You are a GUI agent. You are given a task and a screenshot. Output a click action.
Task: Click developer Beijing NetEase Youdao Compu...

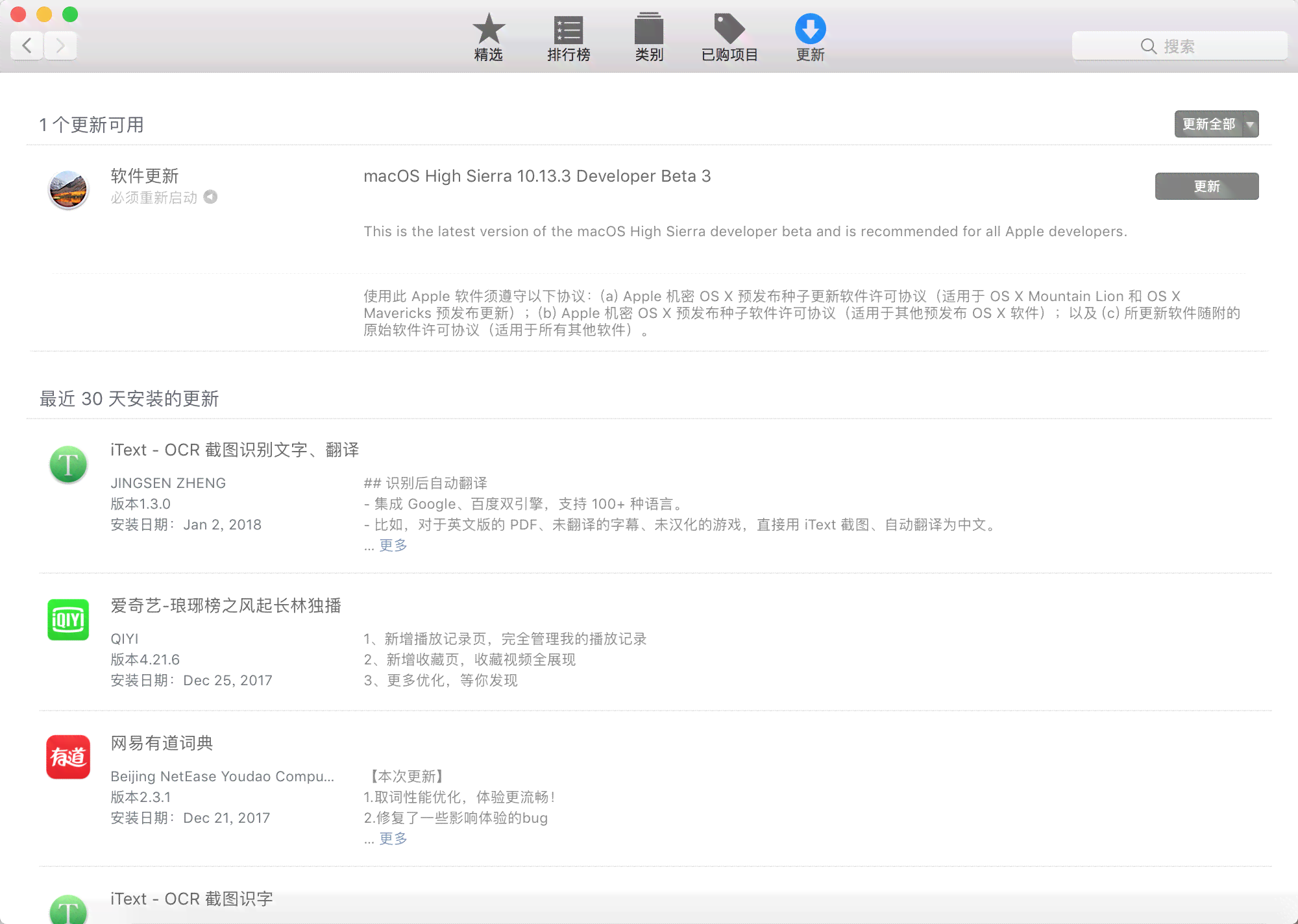pos(222,776)
